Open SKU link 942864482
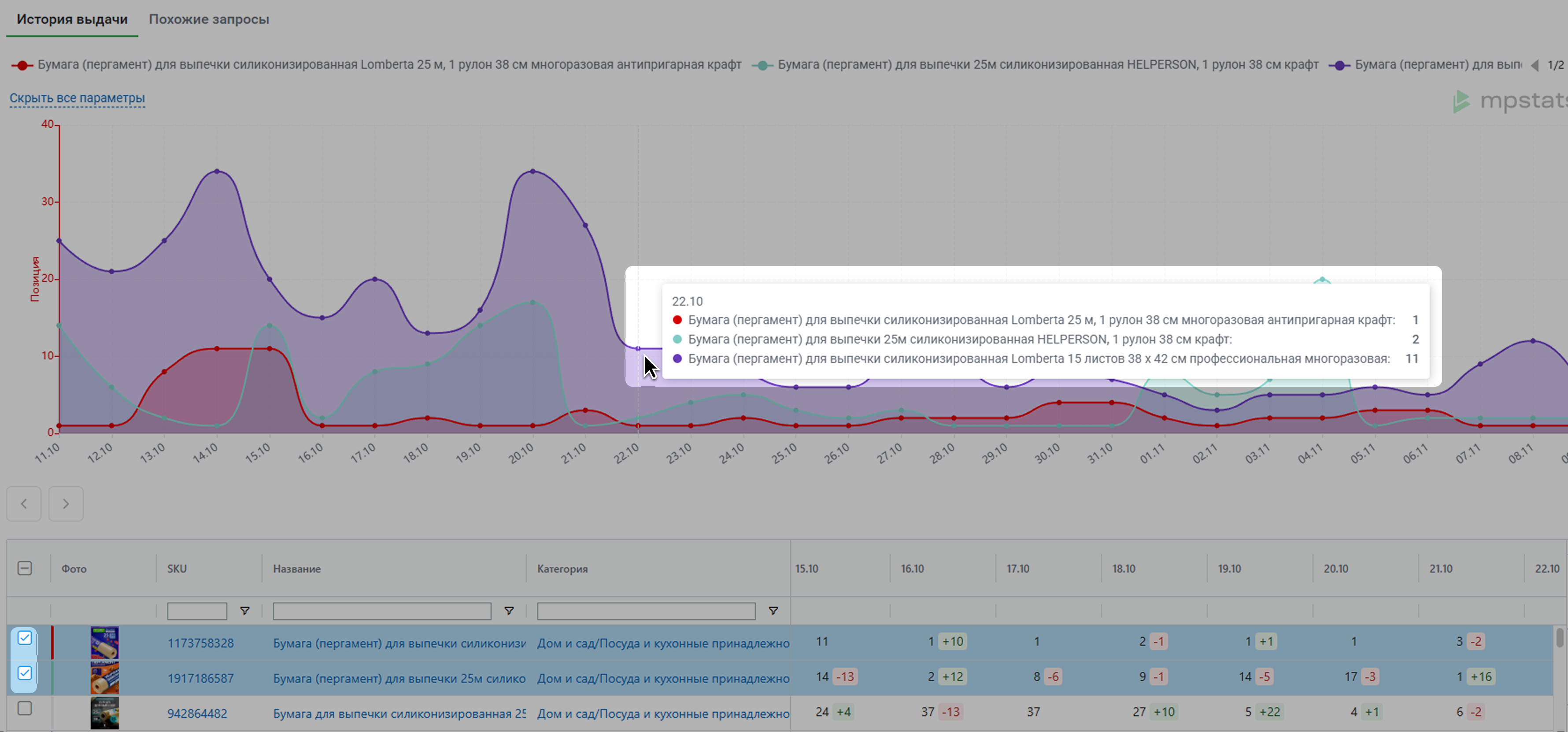 (197, 713)
